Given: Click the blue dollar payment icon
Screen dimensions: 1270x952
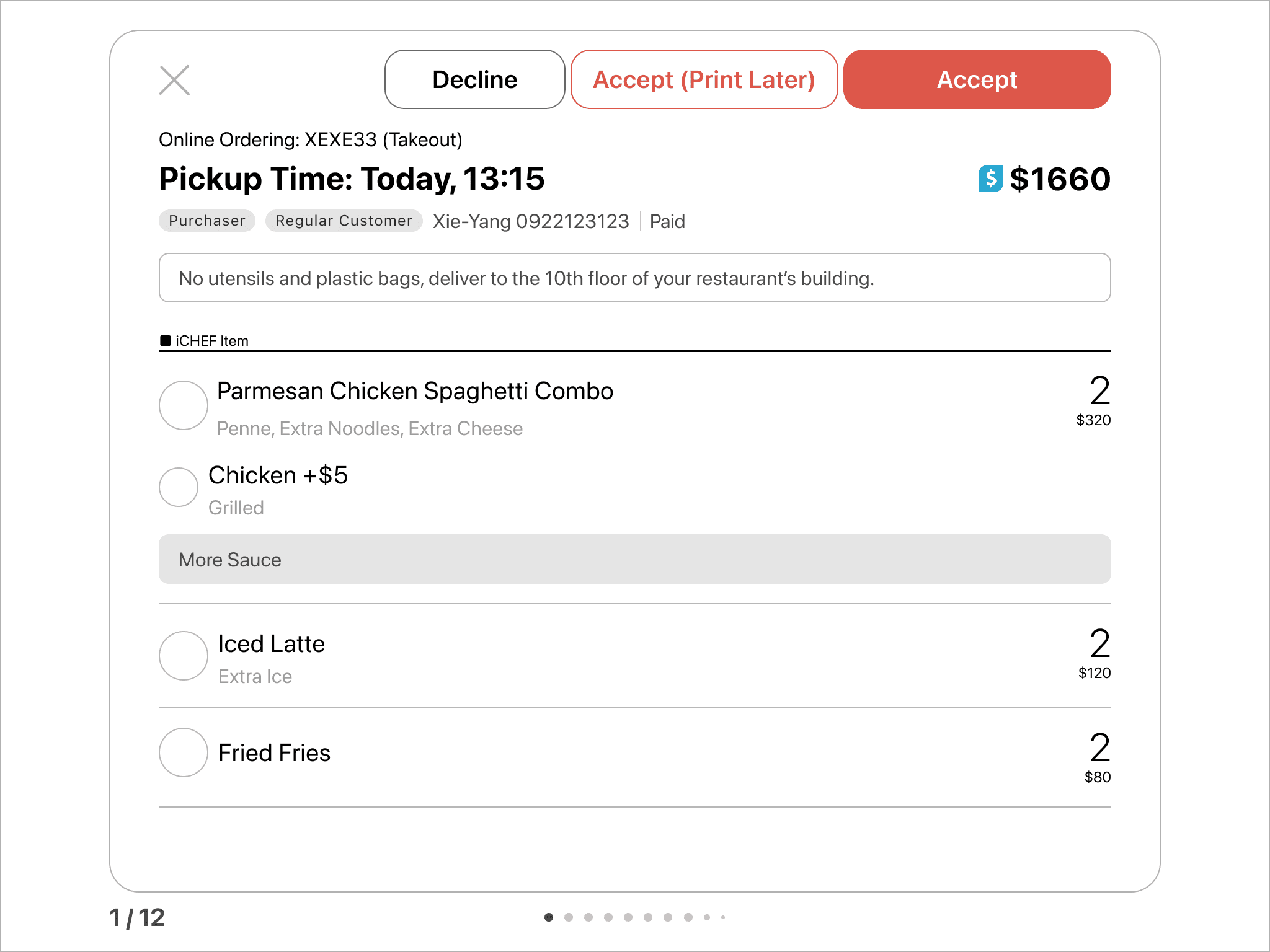Looking at the screenshot, I should tap(990, 179).
